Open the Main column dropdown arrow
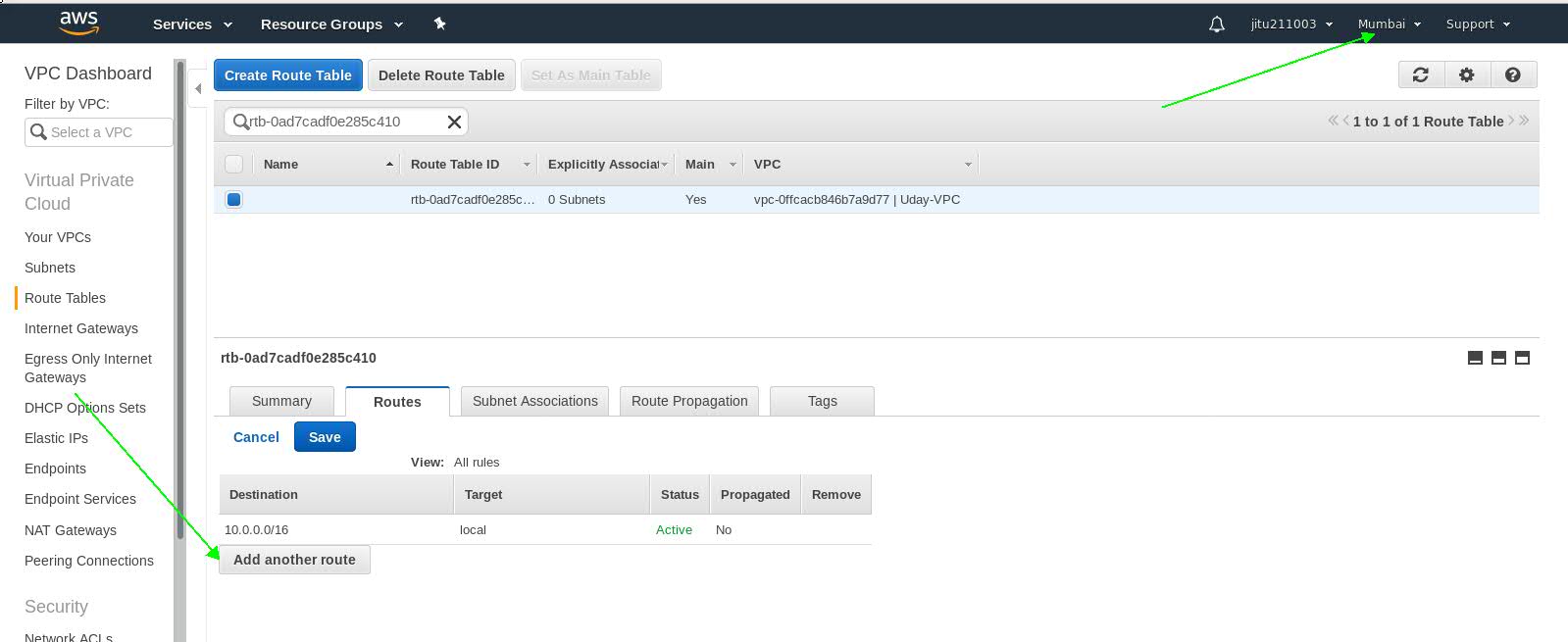This screenshot has width=1568, height=642. [x=733, y=165]
